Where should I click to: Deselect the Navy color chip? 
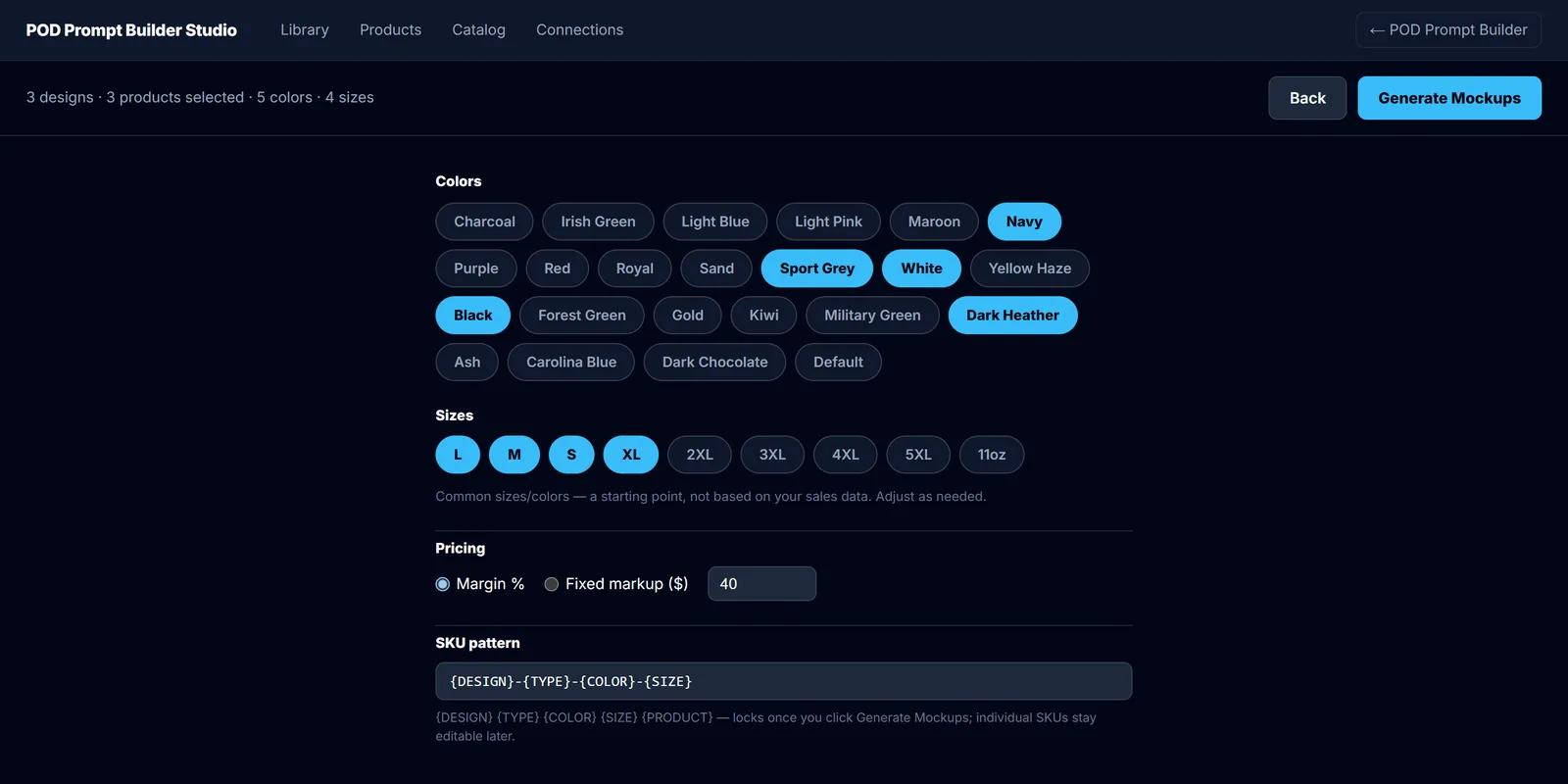tap(1024, 221)
